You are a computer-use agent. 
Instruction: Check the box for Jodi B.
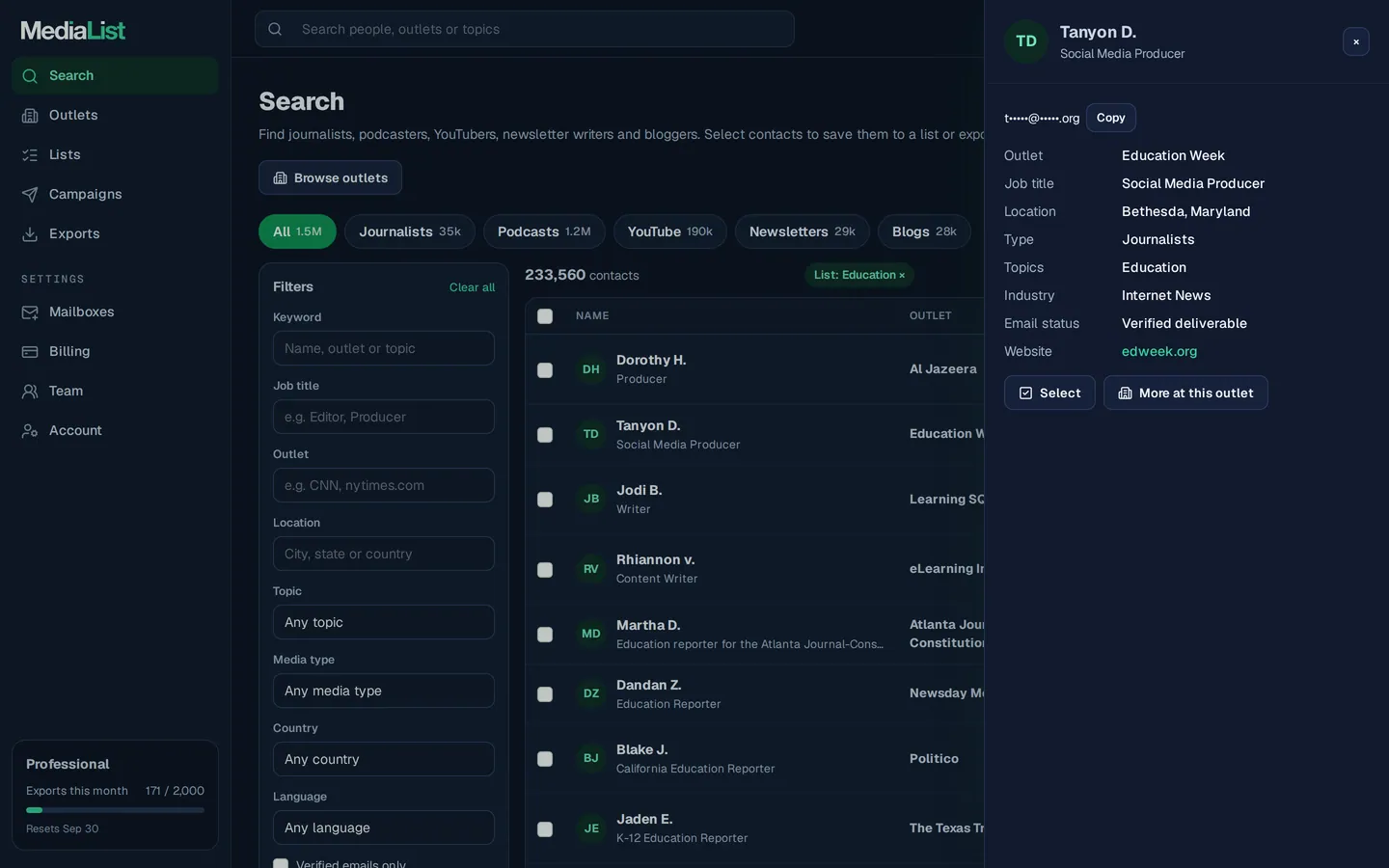tap(545, 500)
